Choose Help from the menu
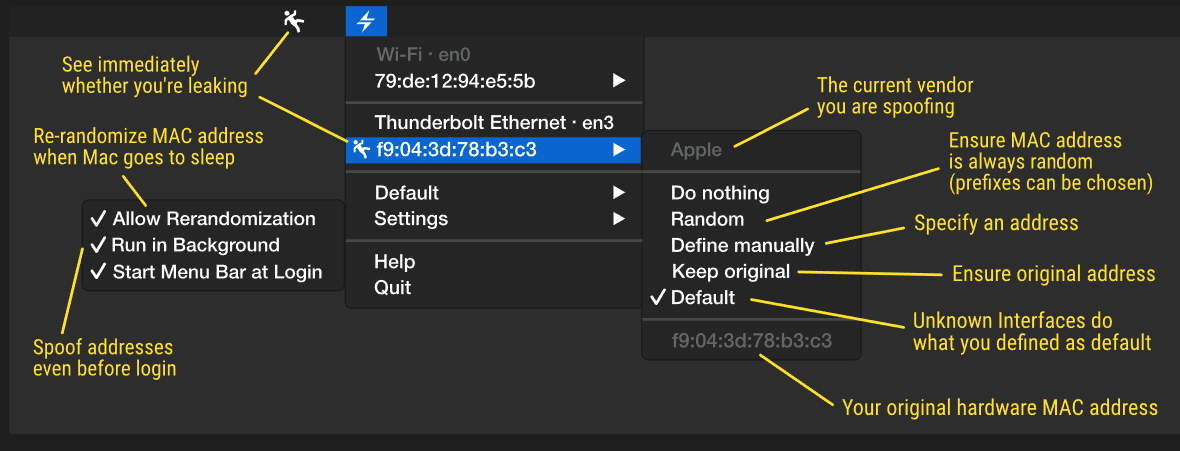1180x451 pixels. pos(395,262)
